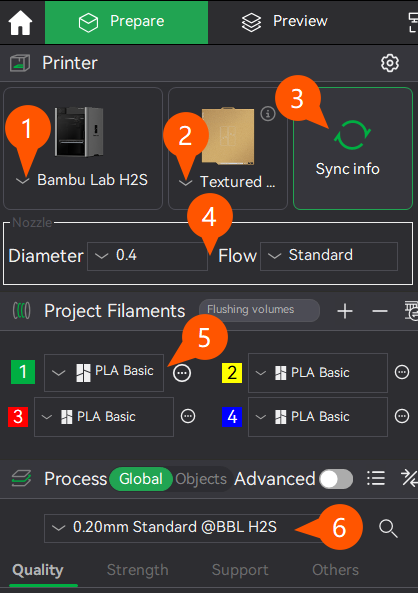Open the Others settings tab
The image size is (418, 593).
click(336, 570)
